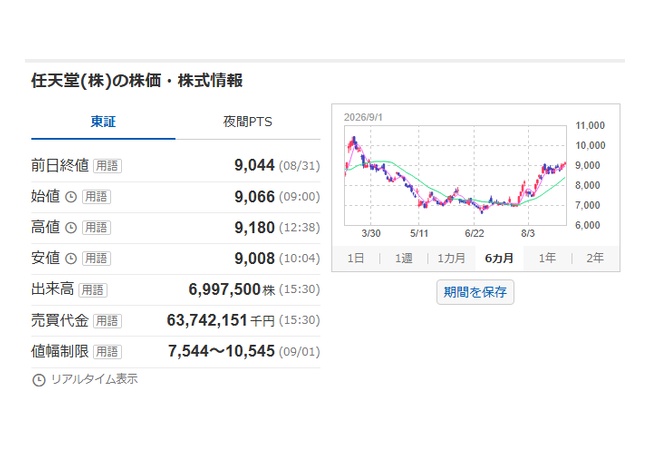This screenshot has height=450, width=650.
Task: Open 用語 glossary link for 安値
Action: point(97,258)
